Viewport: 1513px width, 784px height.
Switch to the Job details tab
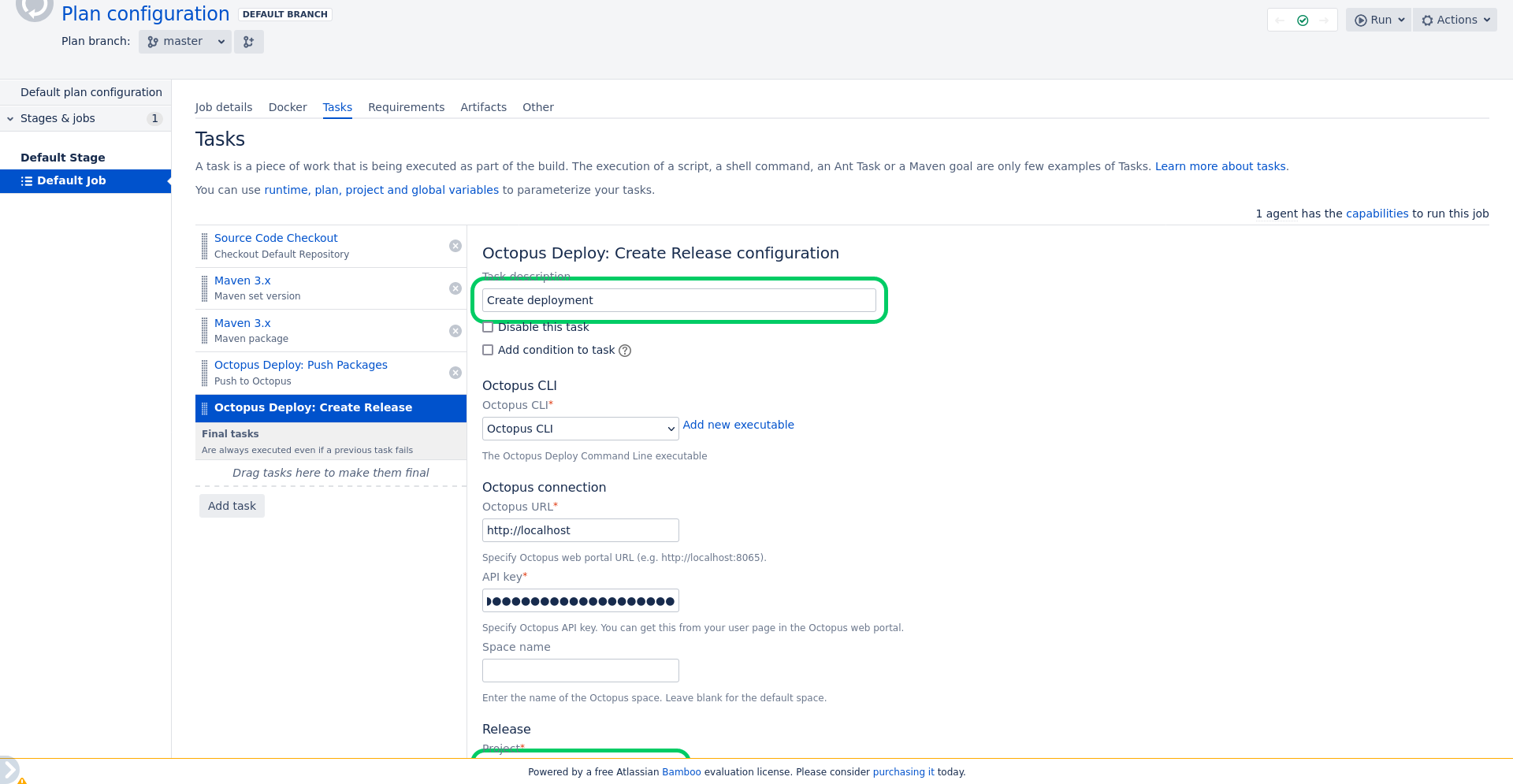(x=224, y=107)
